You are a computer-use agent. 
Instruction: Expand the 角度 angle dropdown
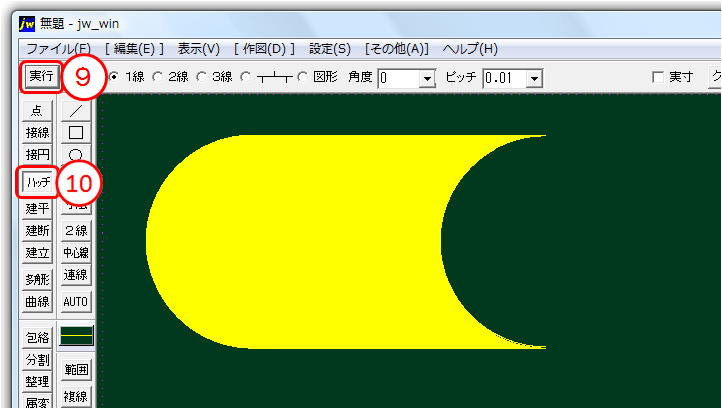click(x=428, y=78)
